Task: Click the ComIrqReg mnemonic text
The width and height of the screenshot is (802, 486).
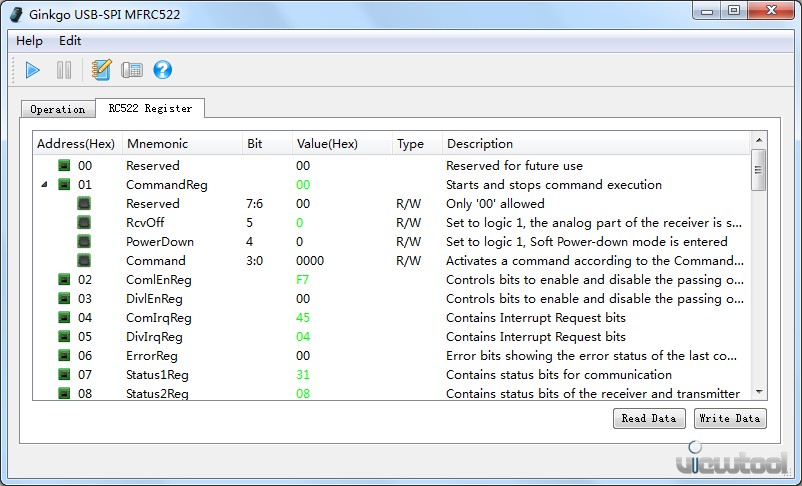Action: click(159, 318)
